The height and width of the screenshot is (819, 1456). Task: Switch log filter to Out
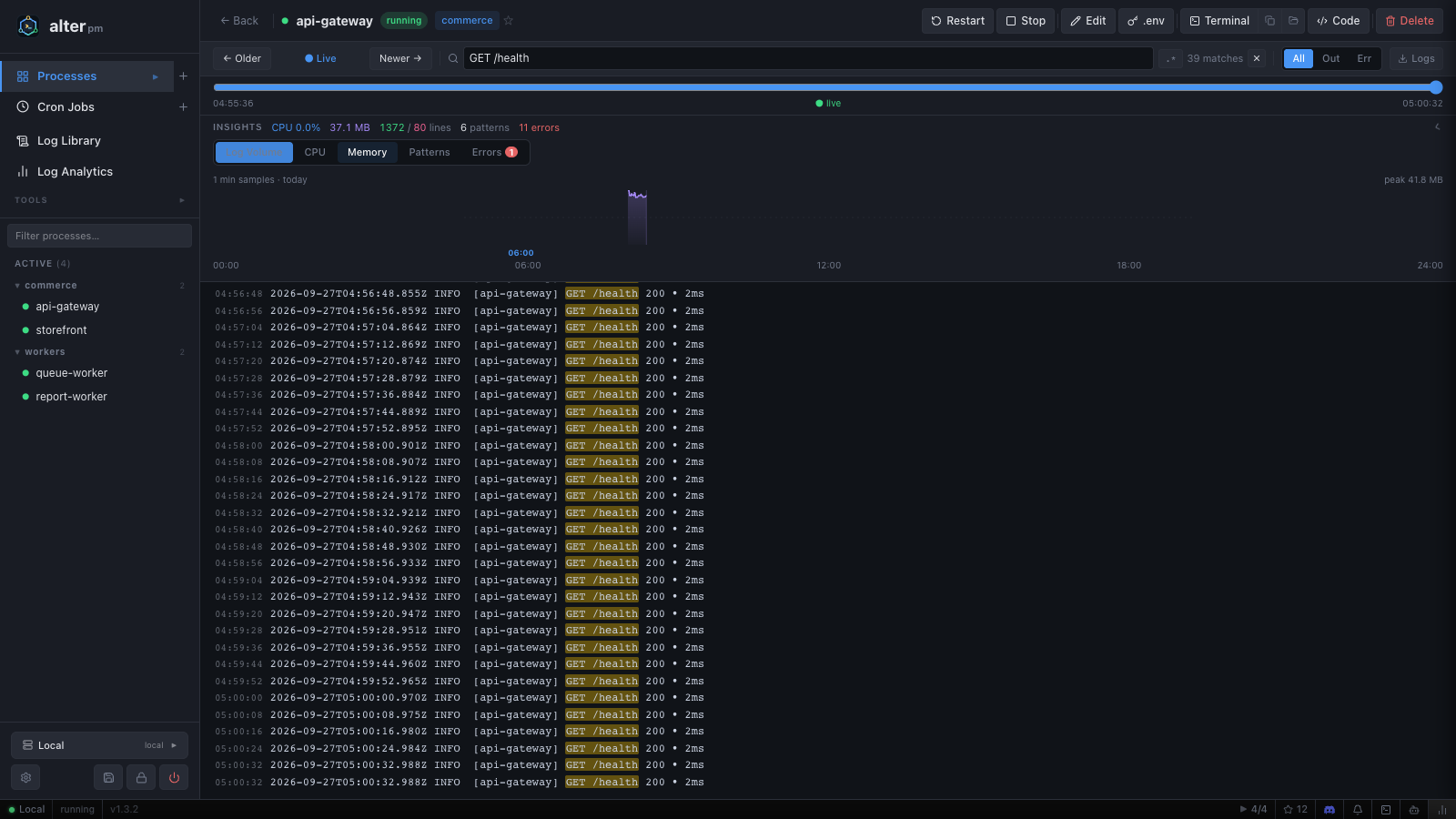(x=1330, y=58)
